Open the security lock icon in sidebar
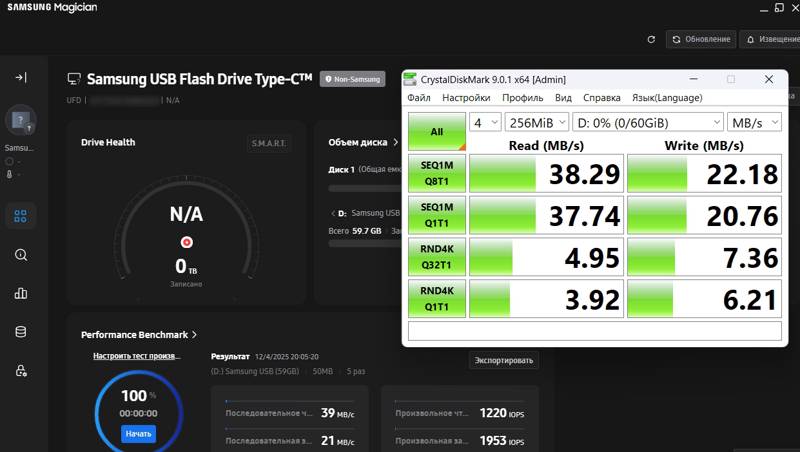The height and width of the screenshot is (452, 800). tap(21, 371)
